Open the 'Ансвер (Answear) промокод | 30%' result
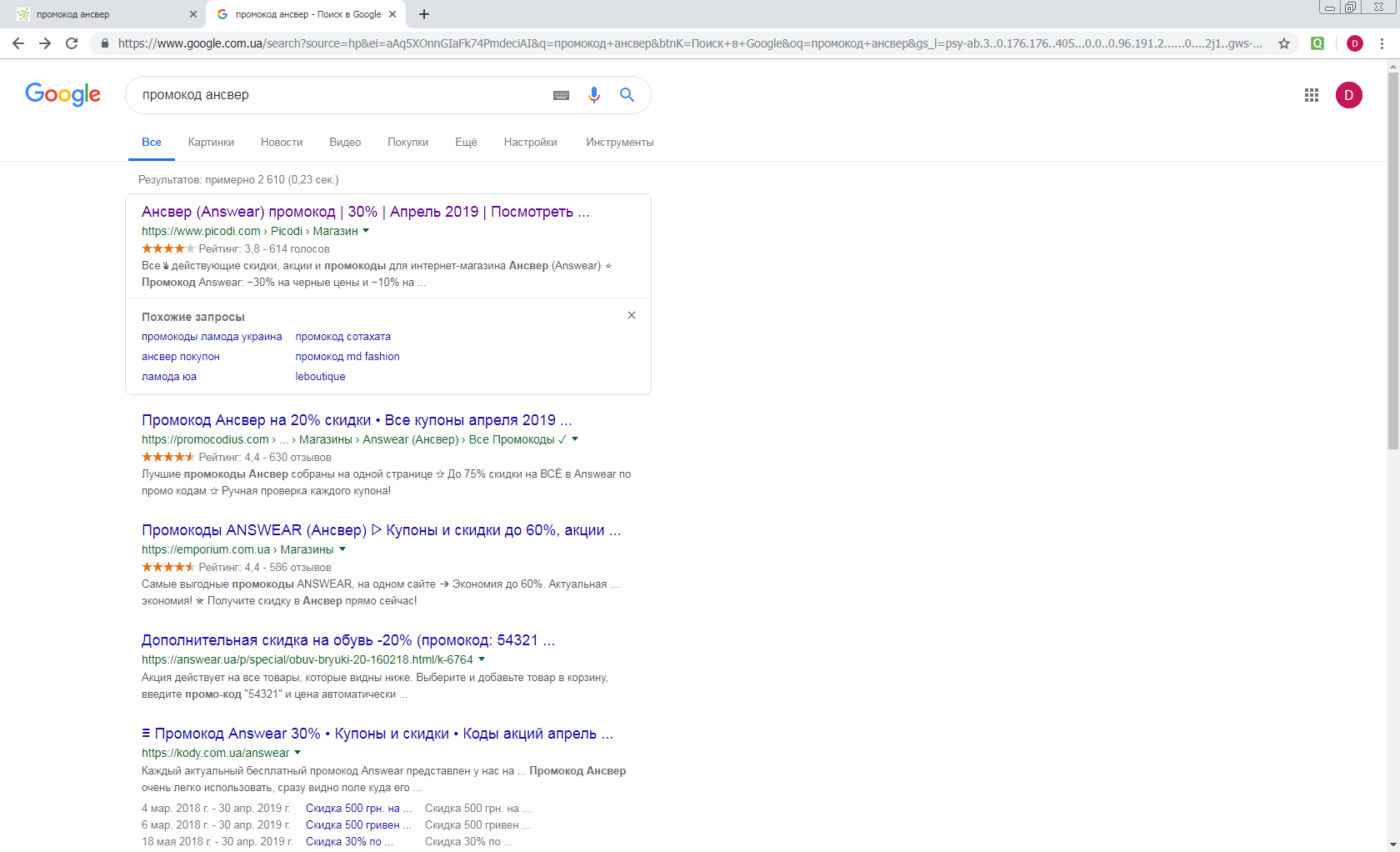1400x852 pixels. 366,212
